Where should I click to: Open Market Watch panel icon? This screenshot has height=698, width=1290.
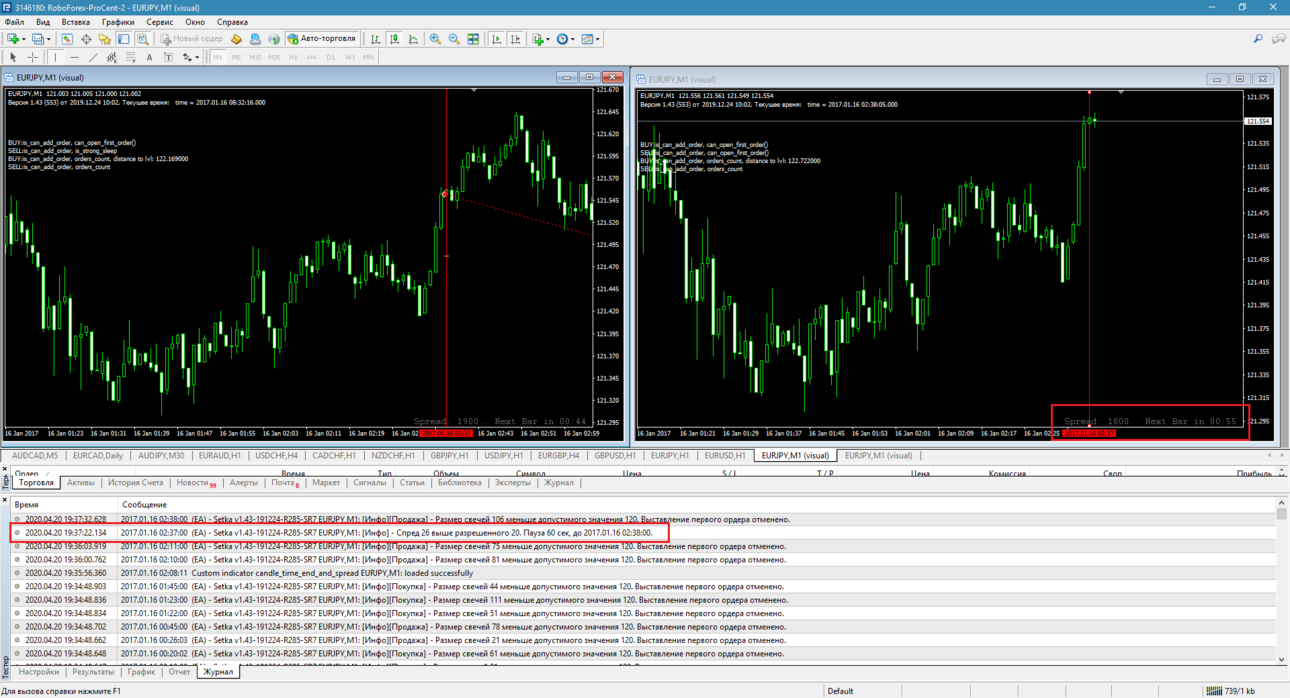67,39
